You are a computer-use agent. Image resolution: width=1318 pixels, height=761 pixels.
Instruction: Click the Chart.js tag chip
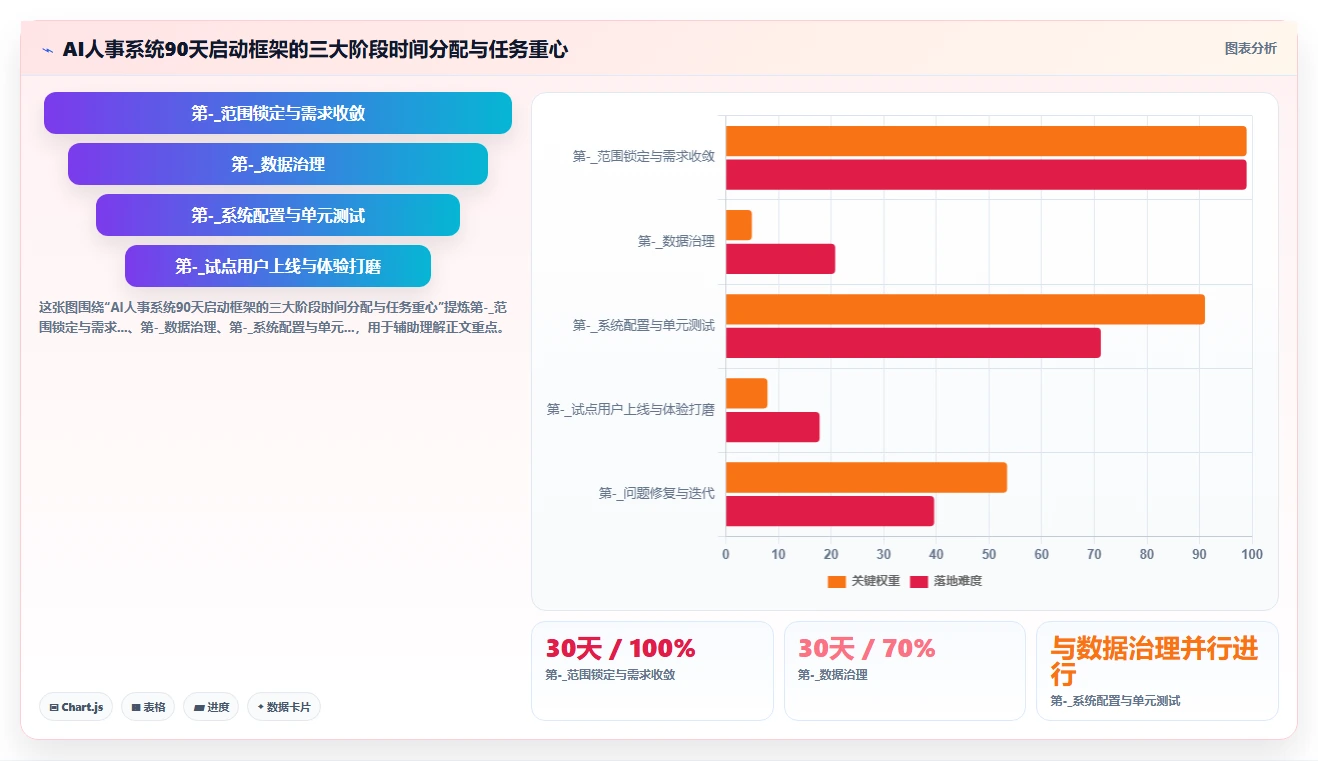(x=76, y=707)
